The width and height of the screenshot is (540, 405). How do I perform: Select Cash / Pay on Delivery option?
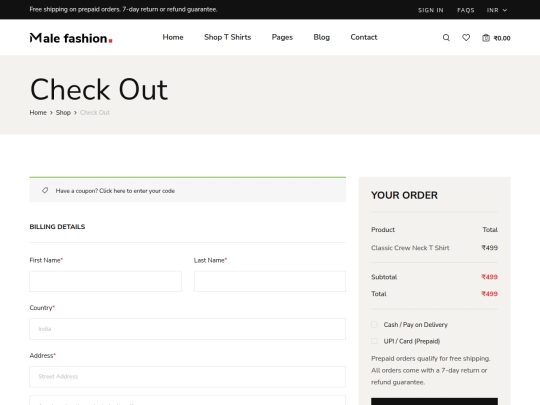[x=374, y=324]
